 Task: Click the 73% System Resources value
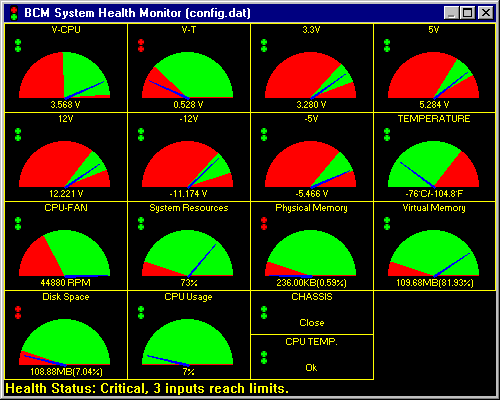pos(189,283)
